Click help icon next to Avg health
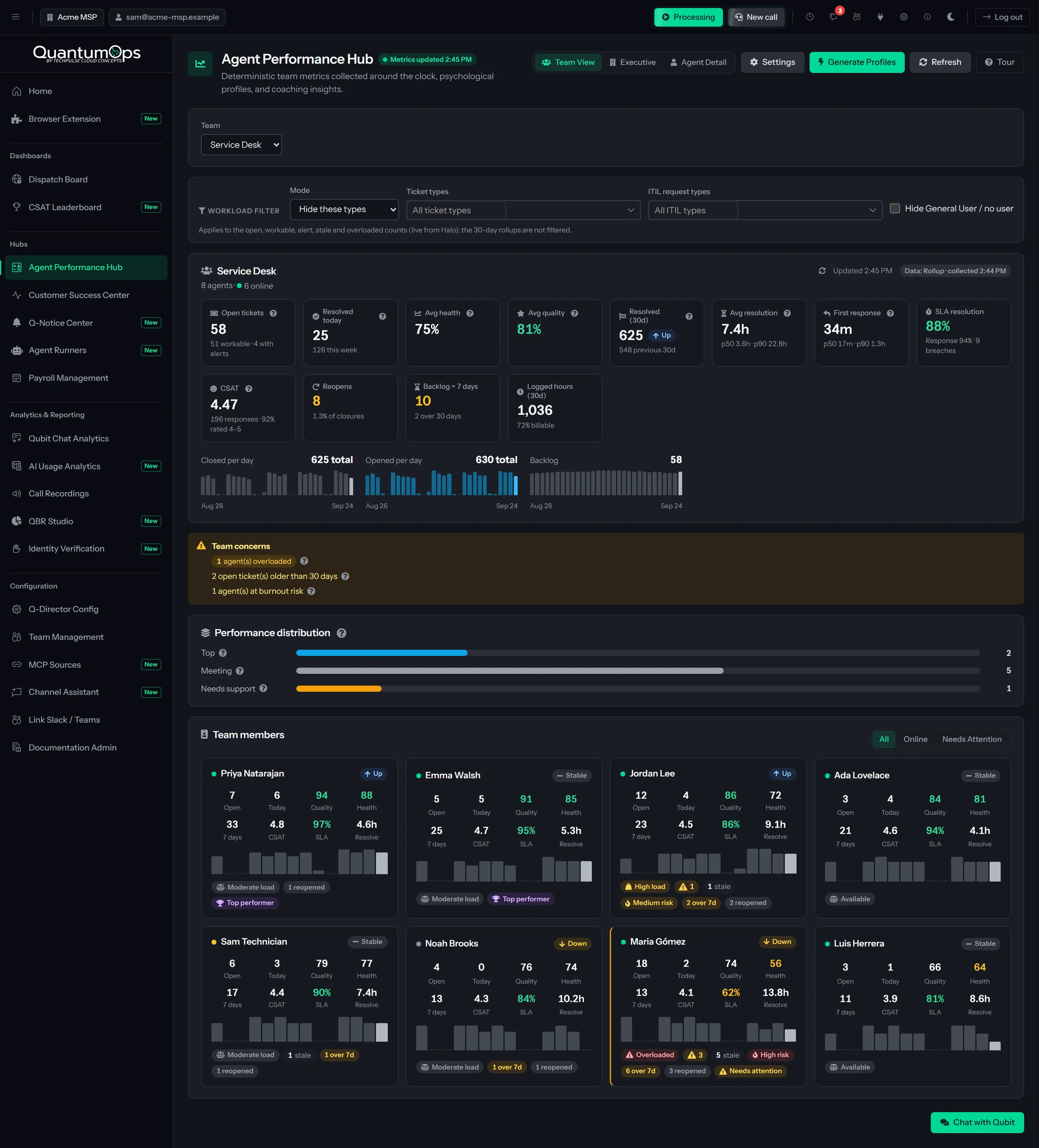1039x1148 pixels. click(470, 313)
